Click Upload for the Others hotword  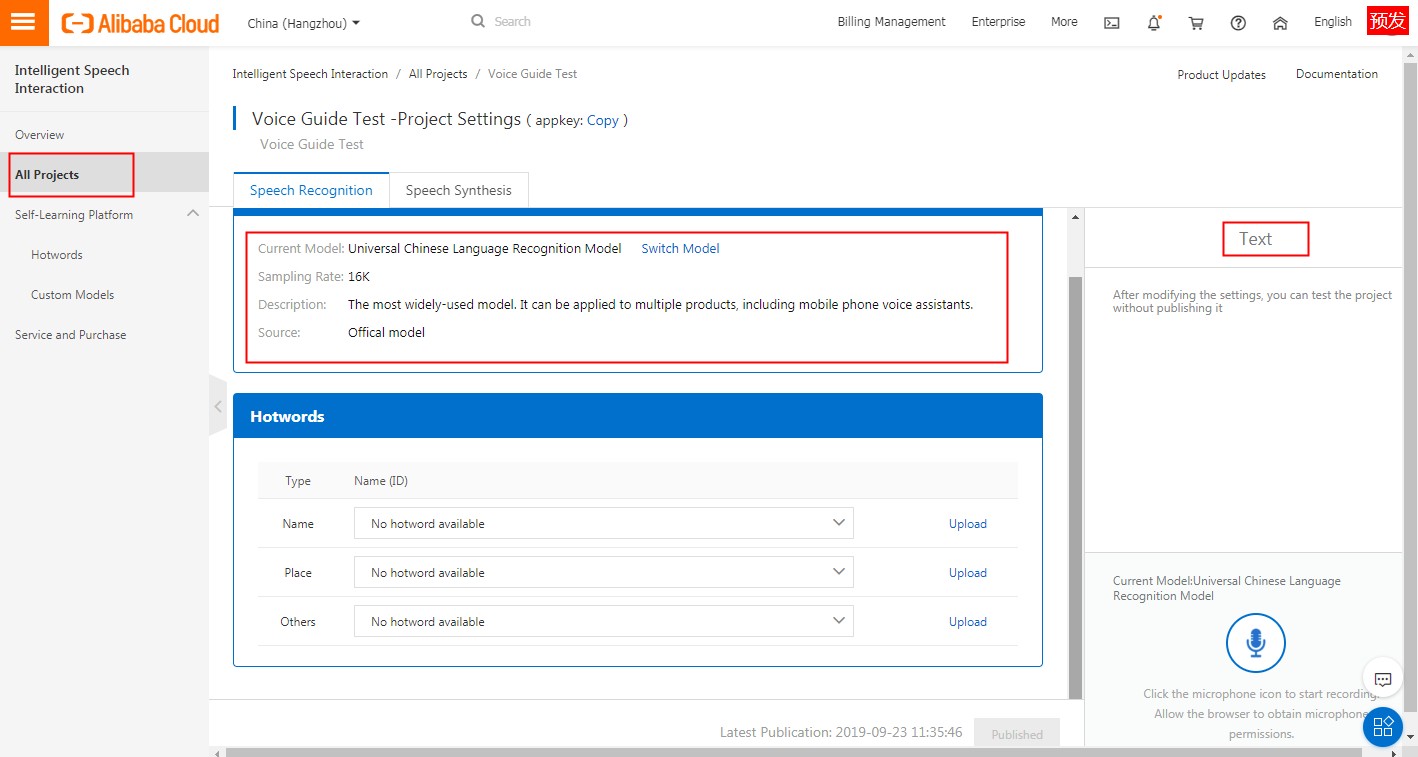pos(967,622)
